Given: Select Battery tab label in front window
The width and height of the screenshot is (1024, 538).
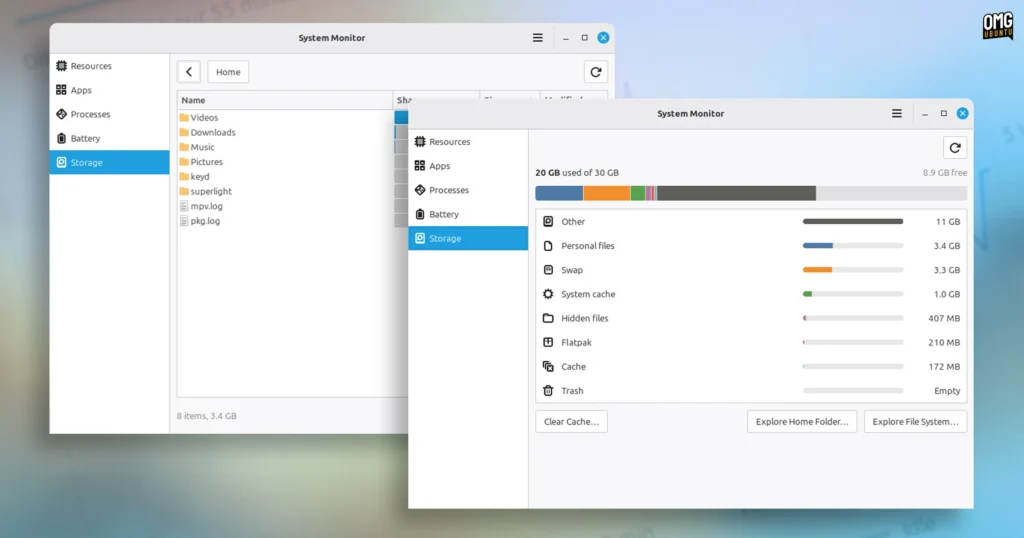Looking at the screenshot, I should click(443, 214).
